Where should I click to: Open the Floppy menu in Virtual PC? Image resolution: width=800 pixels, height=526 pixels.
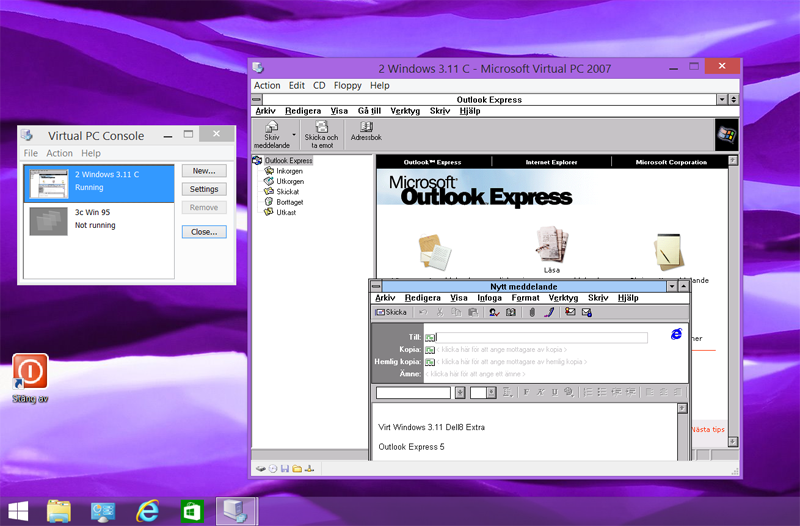tap(348, 86)
